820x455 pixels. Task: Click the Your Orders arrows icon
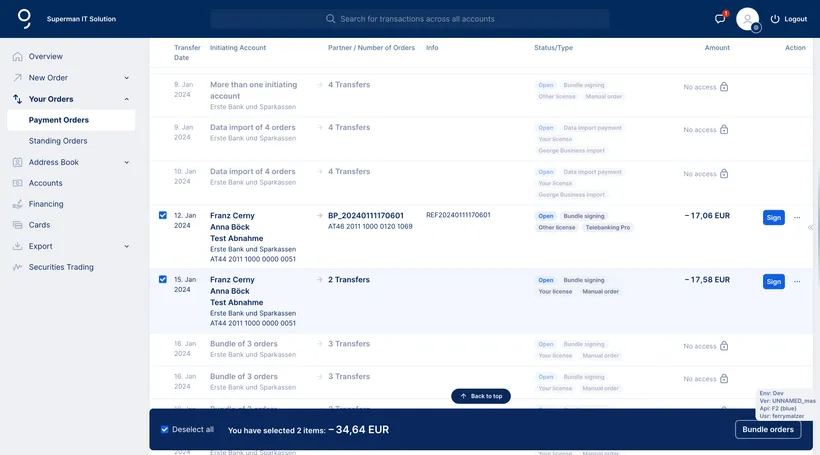(18, 99)
